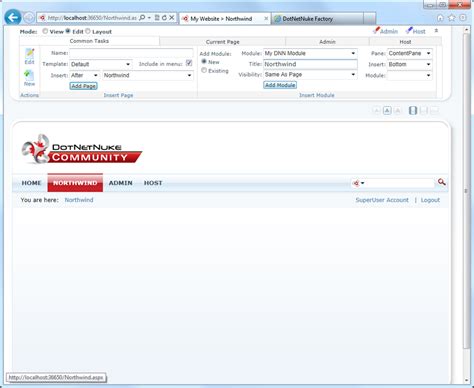This screenshot has height=388, width=474.
Task: Click the Logout link
Action: [430, 200]
